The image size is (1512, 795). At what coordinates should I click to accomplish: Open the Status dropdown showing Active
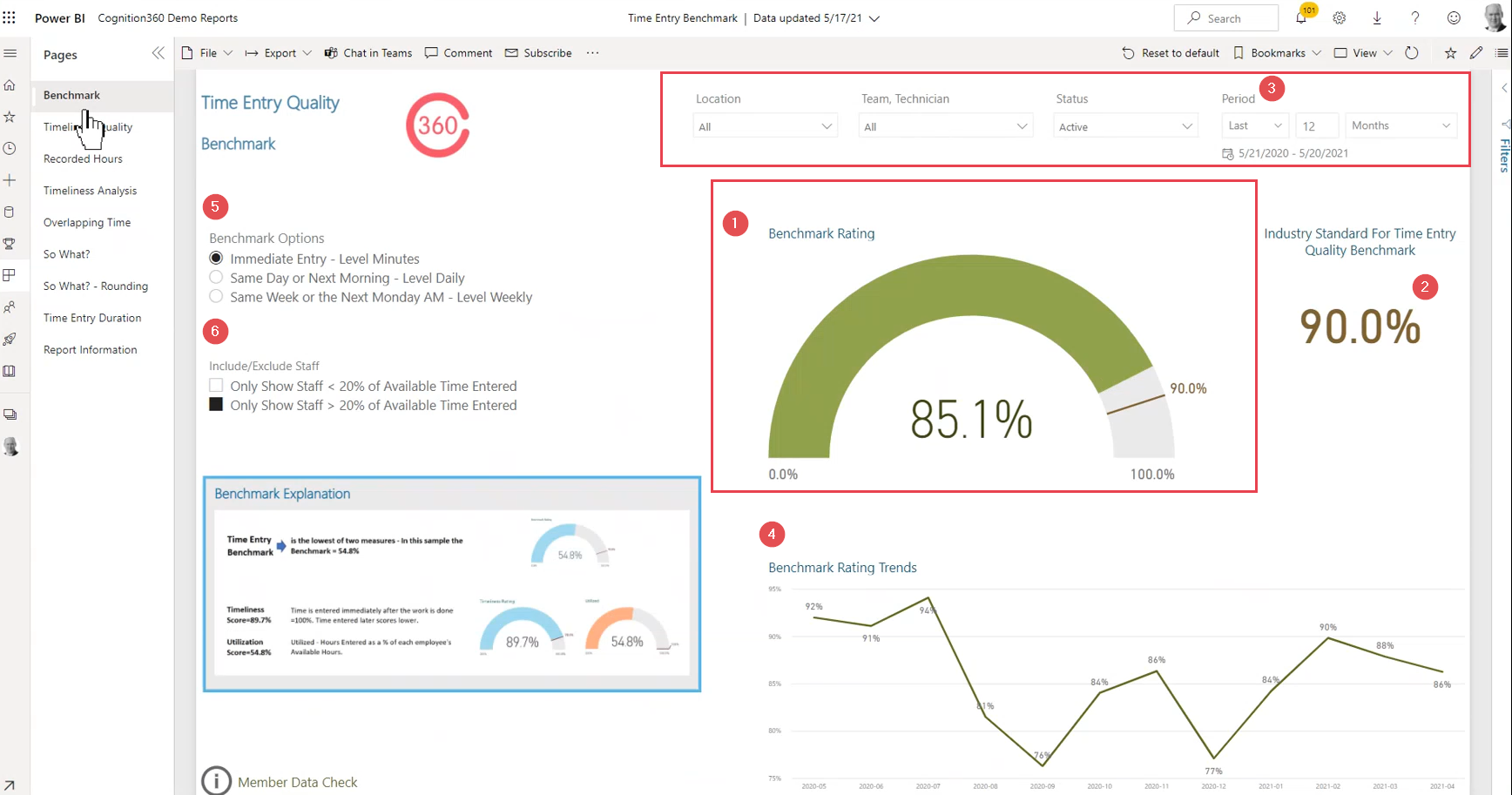pos(1126,126)
